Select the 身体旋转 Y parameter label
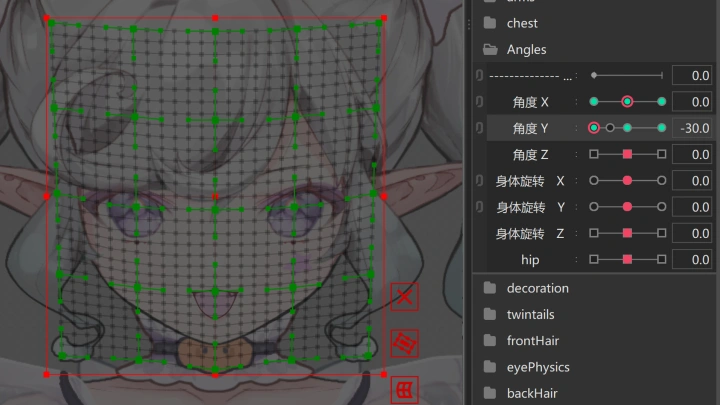The height and width of the screenshot is (405, 720). [530, 208]
